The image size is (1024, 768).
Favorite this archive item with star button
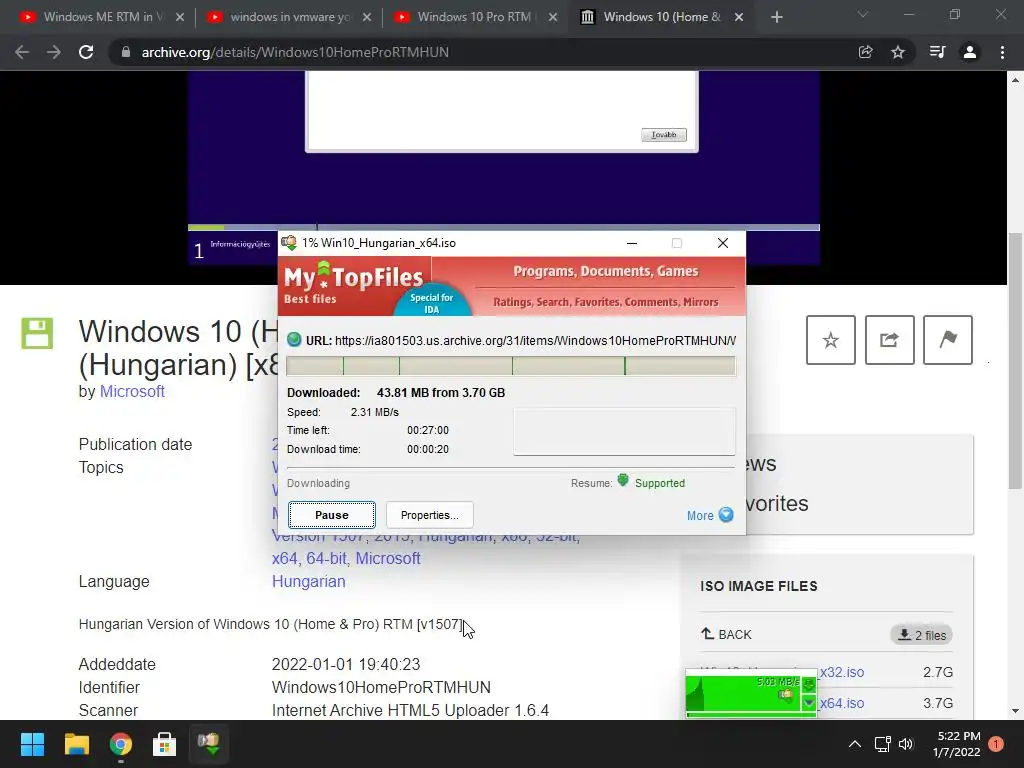point(831,340)
